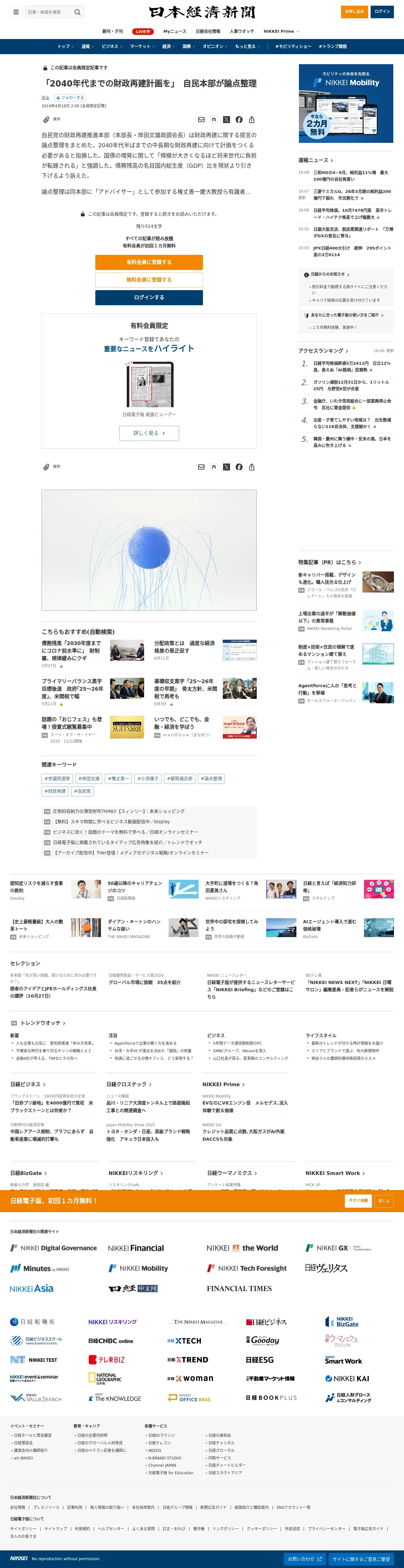The image size is (404, 1568).
Task: Open 速報ニュース section heading
Action: click(315, 160)
